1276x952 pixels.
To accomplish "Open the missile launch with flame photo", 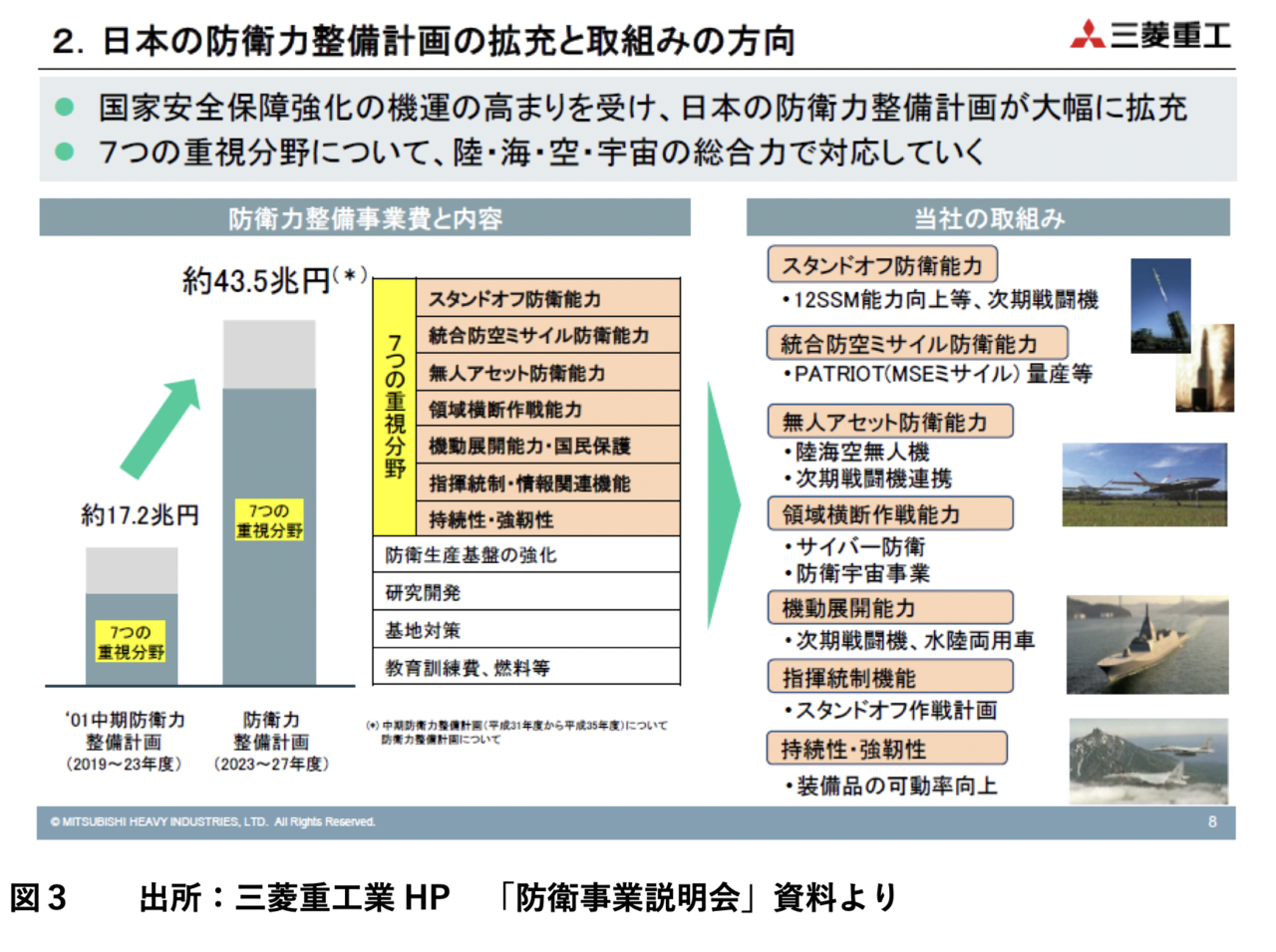I will tap(1207, 368).
